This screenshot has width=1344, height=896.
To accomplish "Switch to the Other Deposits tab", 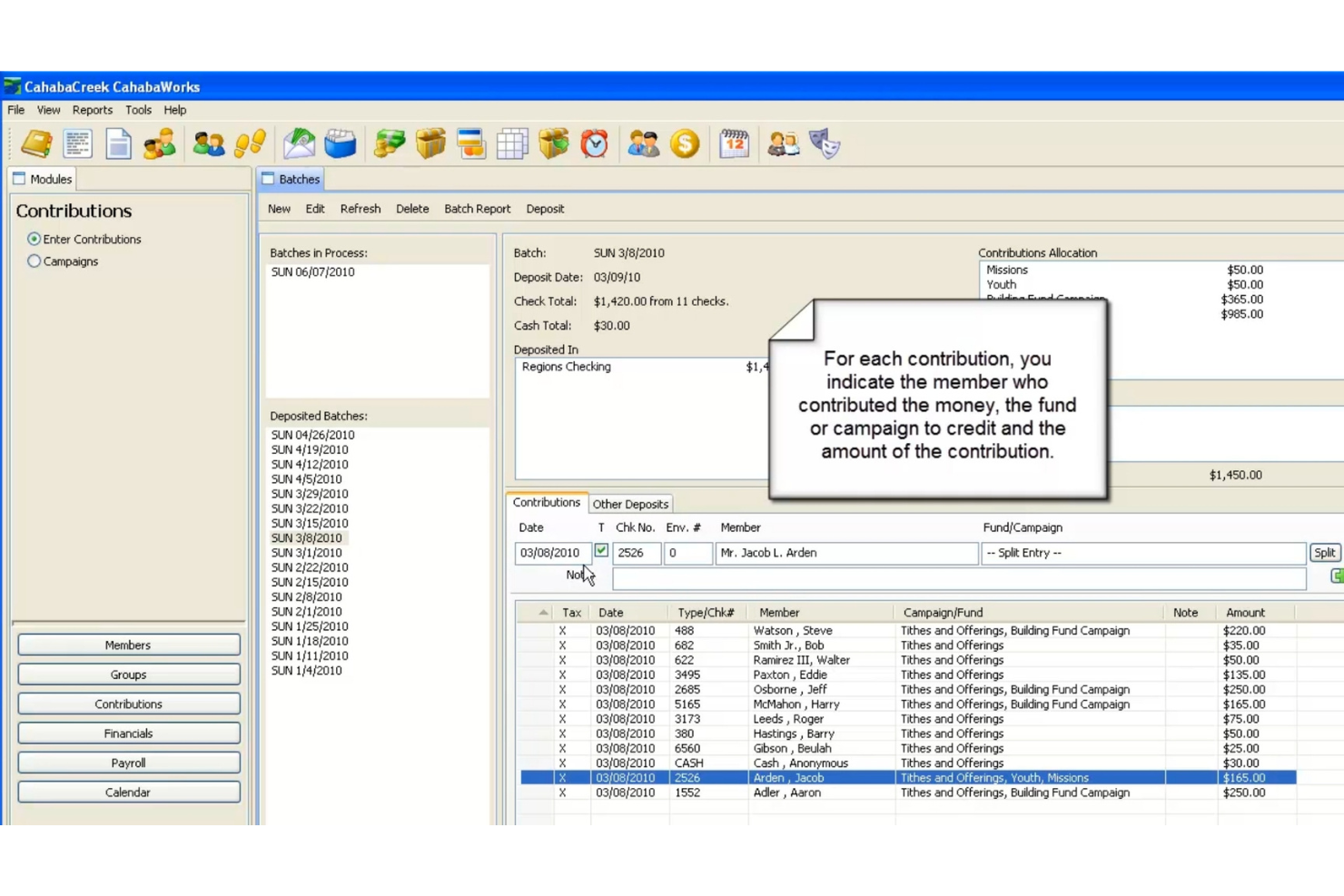I will pyautogui.click(x=630, y=504).
